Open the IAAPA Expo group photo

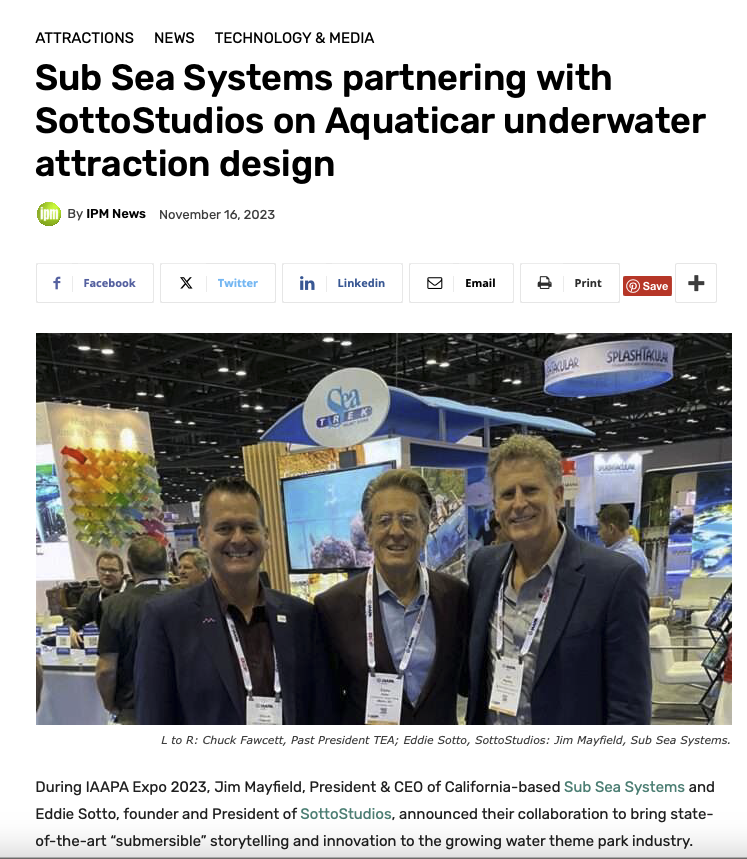[384, 529]
